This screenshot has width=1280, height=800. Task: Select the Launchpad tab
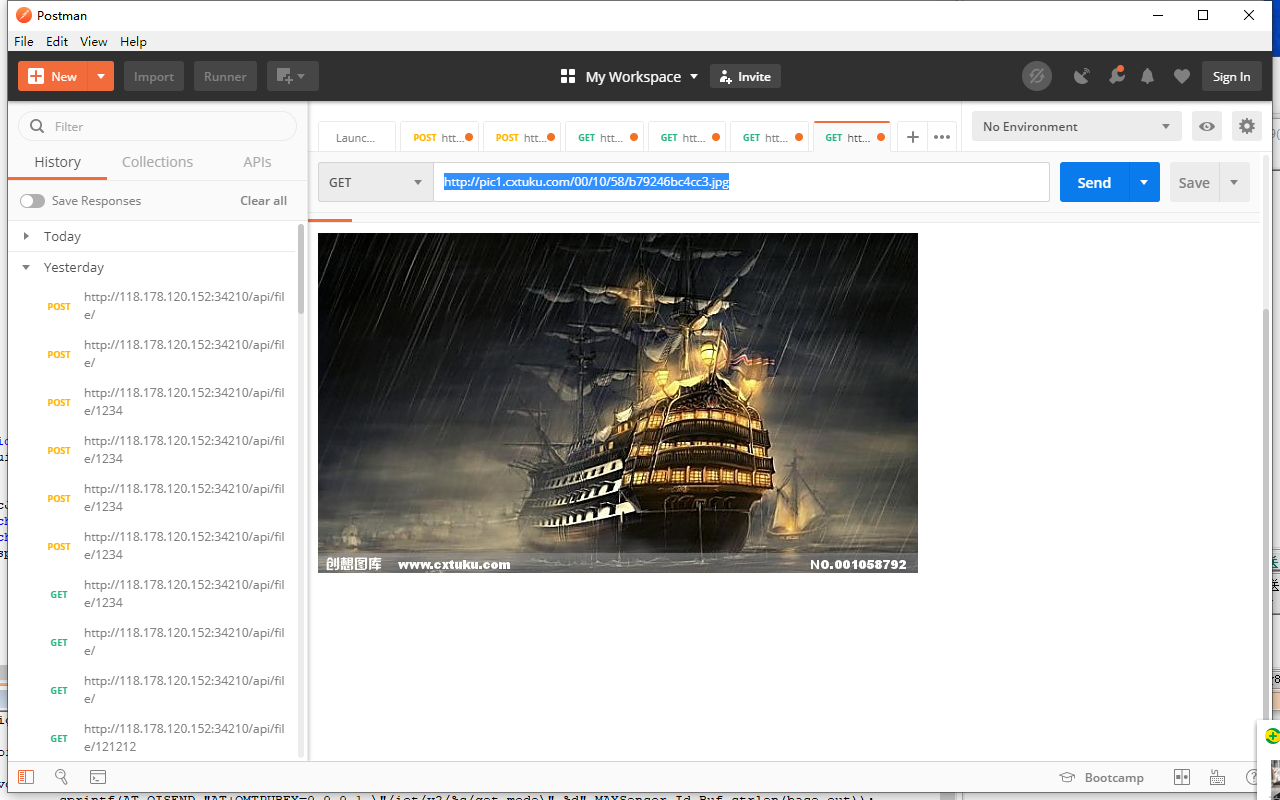pyautogui.click(x=356, y=138)
